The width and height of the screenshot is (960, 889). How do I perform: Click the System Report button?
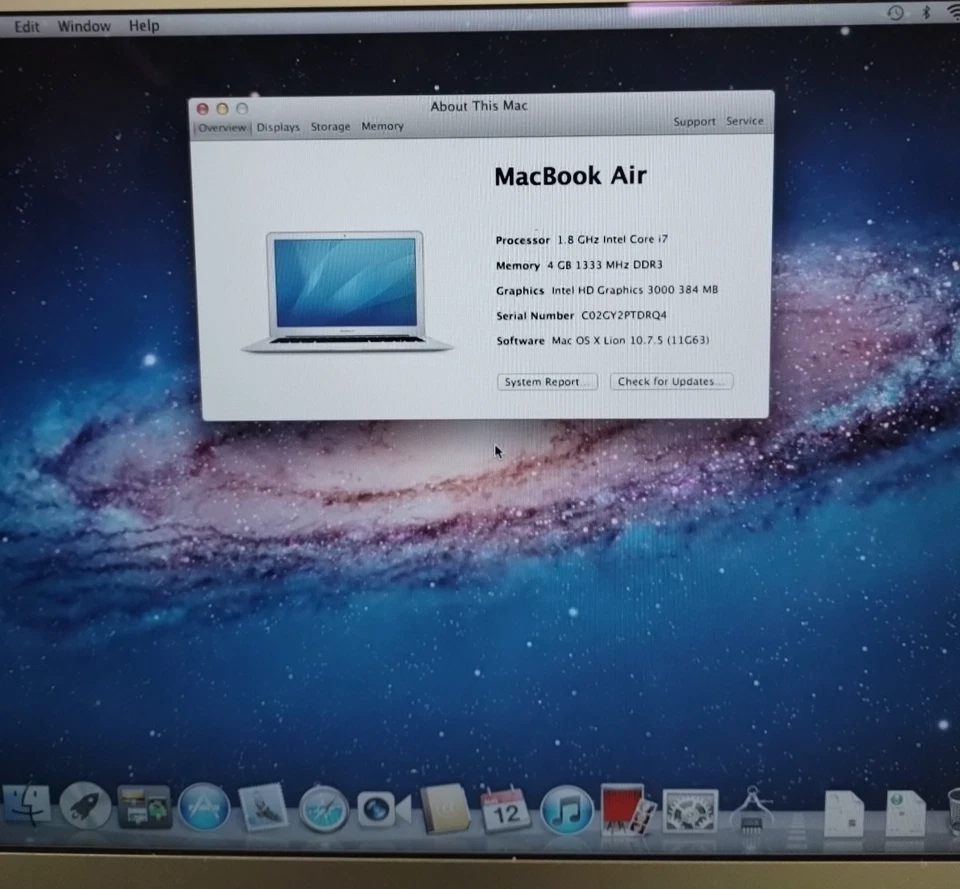tap(547, 381)
